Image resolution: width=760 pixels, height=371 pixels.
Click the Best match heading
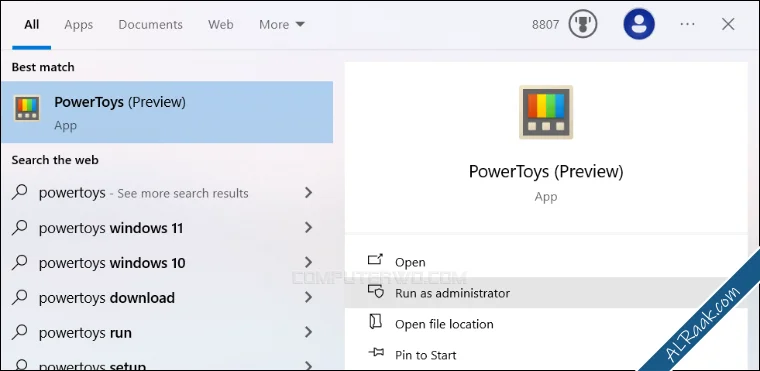[43, 67]
